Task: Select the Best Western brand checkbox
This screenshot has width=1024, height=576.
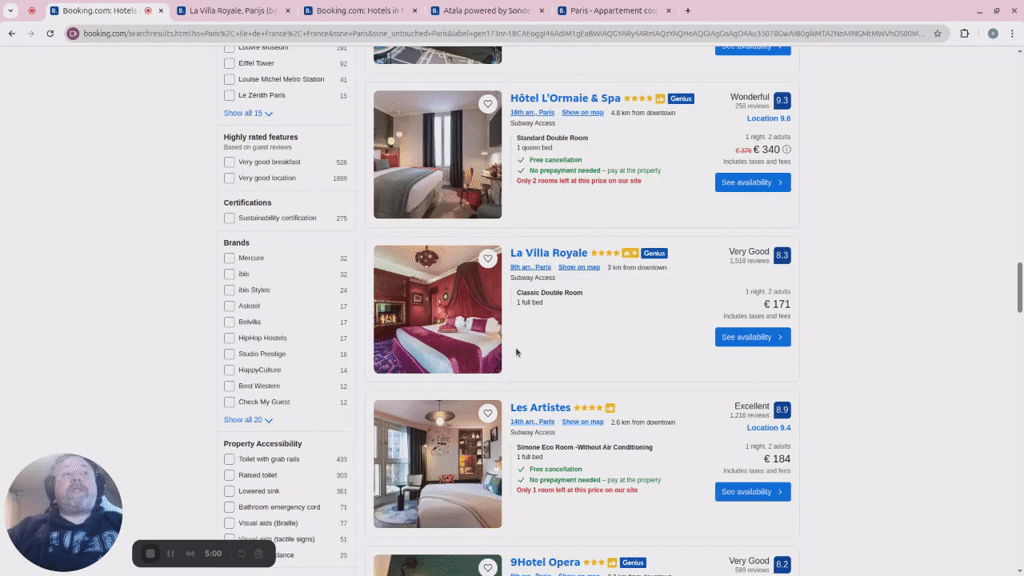Action: (229, 386)
